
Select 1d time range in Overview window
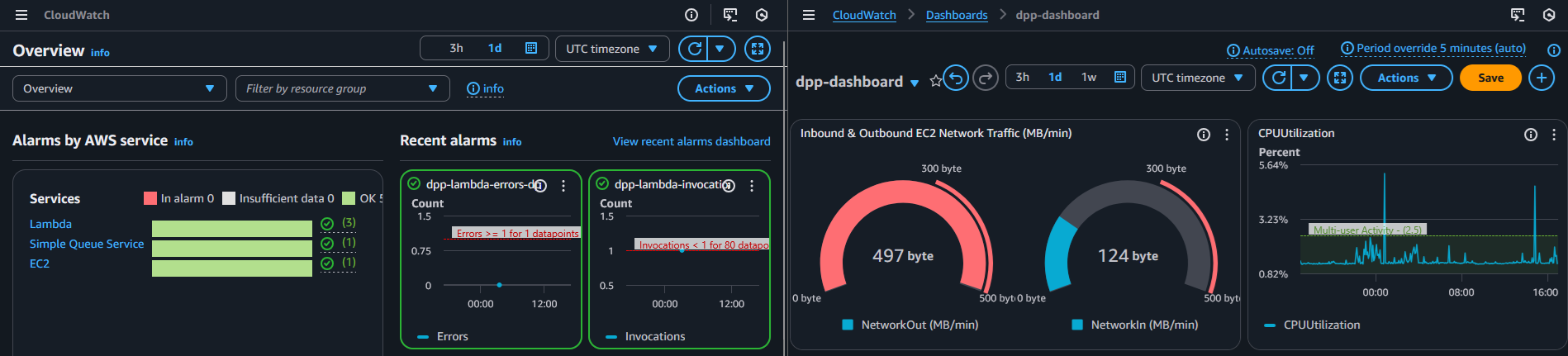(x=495, y=48)
